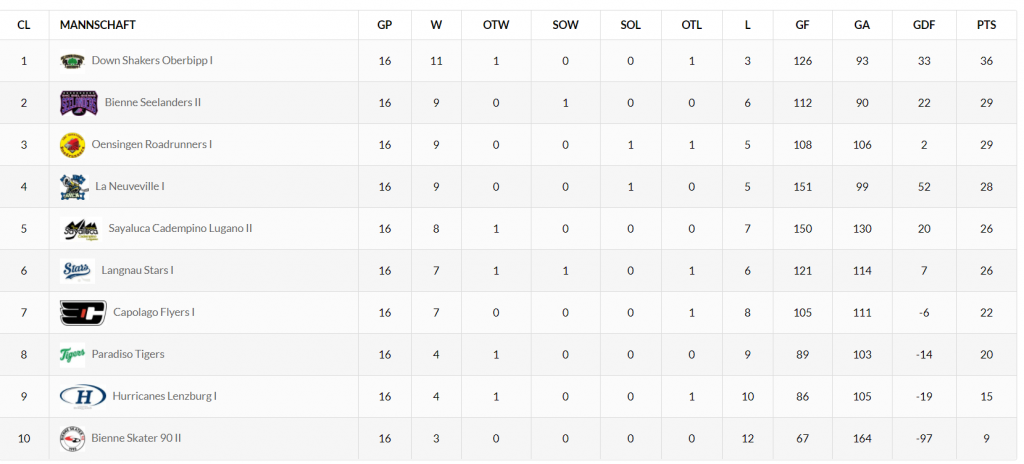Click the Oensingen Roadrunners round logo

click(x=72, y=145)
